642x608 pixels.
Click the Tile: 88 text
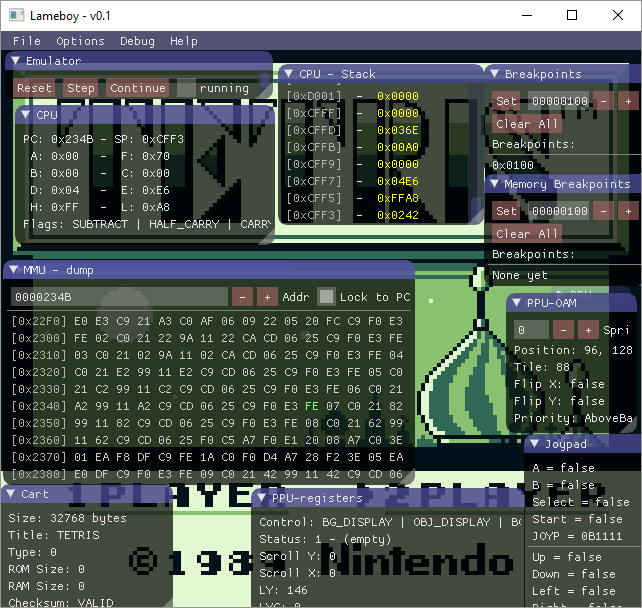pyautogui.click(x=542, y=367)
